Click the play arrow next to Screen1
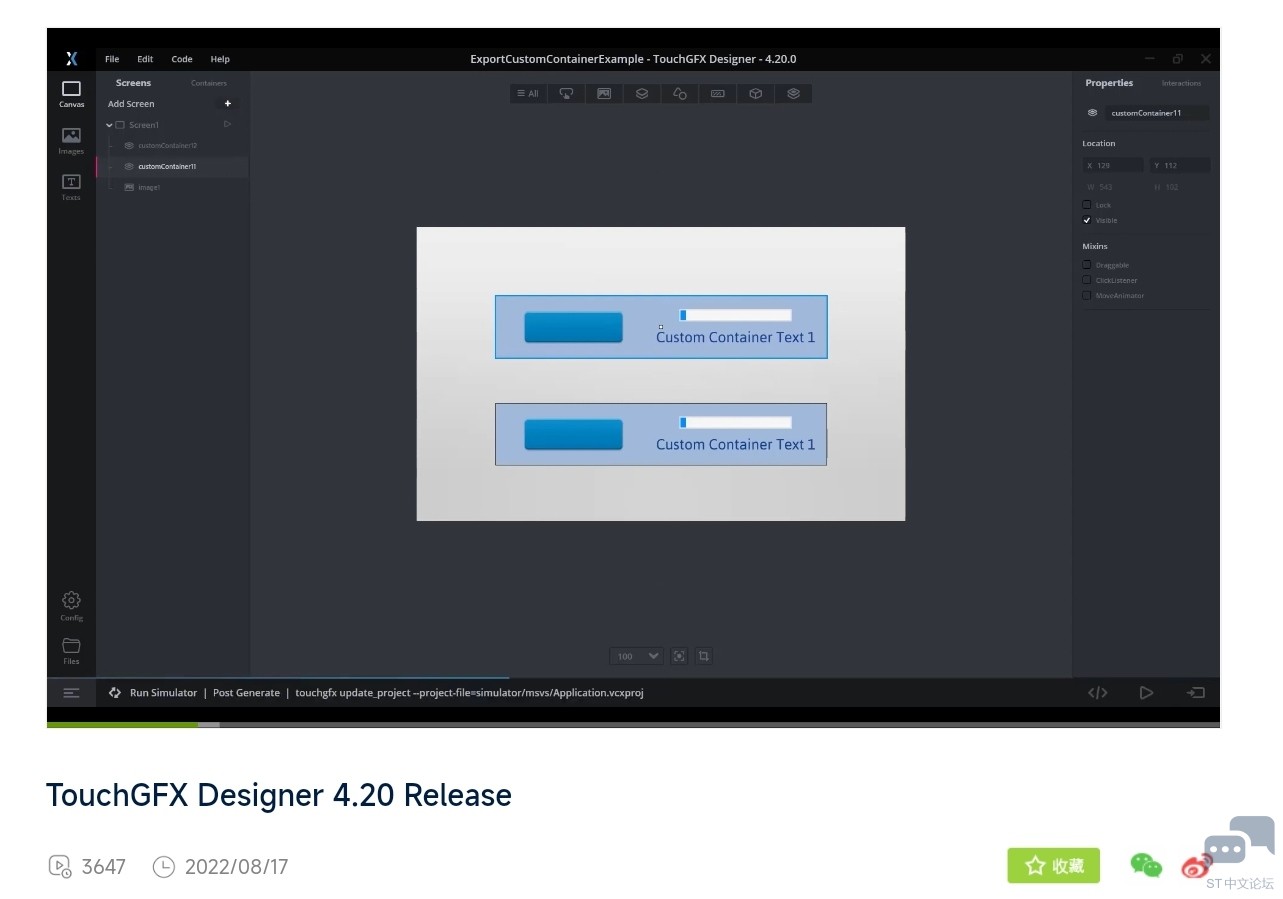The height and width of the screenshot is (899, 1283). tap(228, 125)
